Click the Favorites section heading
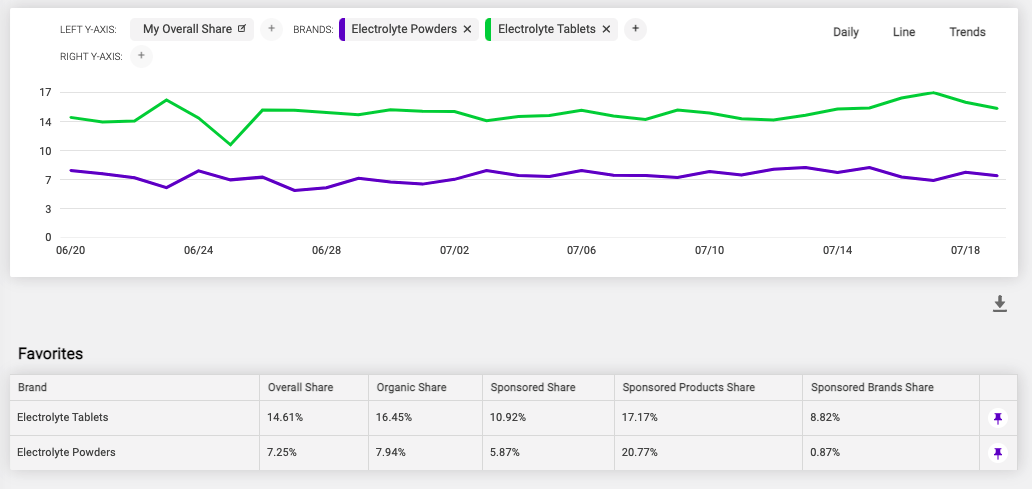The width and height of the screenshot is (1032, 489). [51, 353]
